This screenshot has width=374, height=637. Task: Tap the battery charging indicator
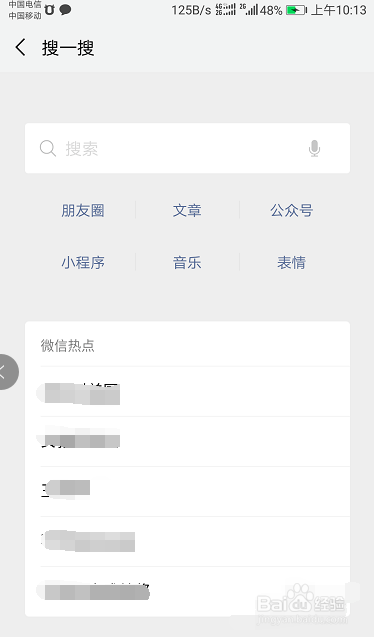(296, 10)
